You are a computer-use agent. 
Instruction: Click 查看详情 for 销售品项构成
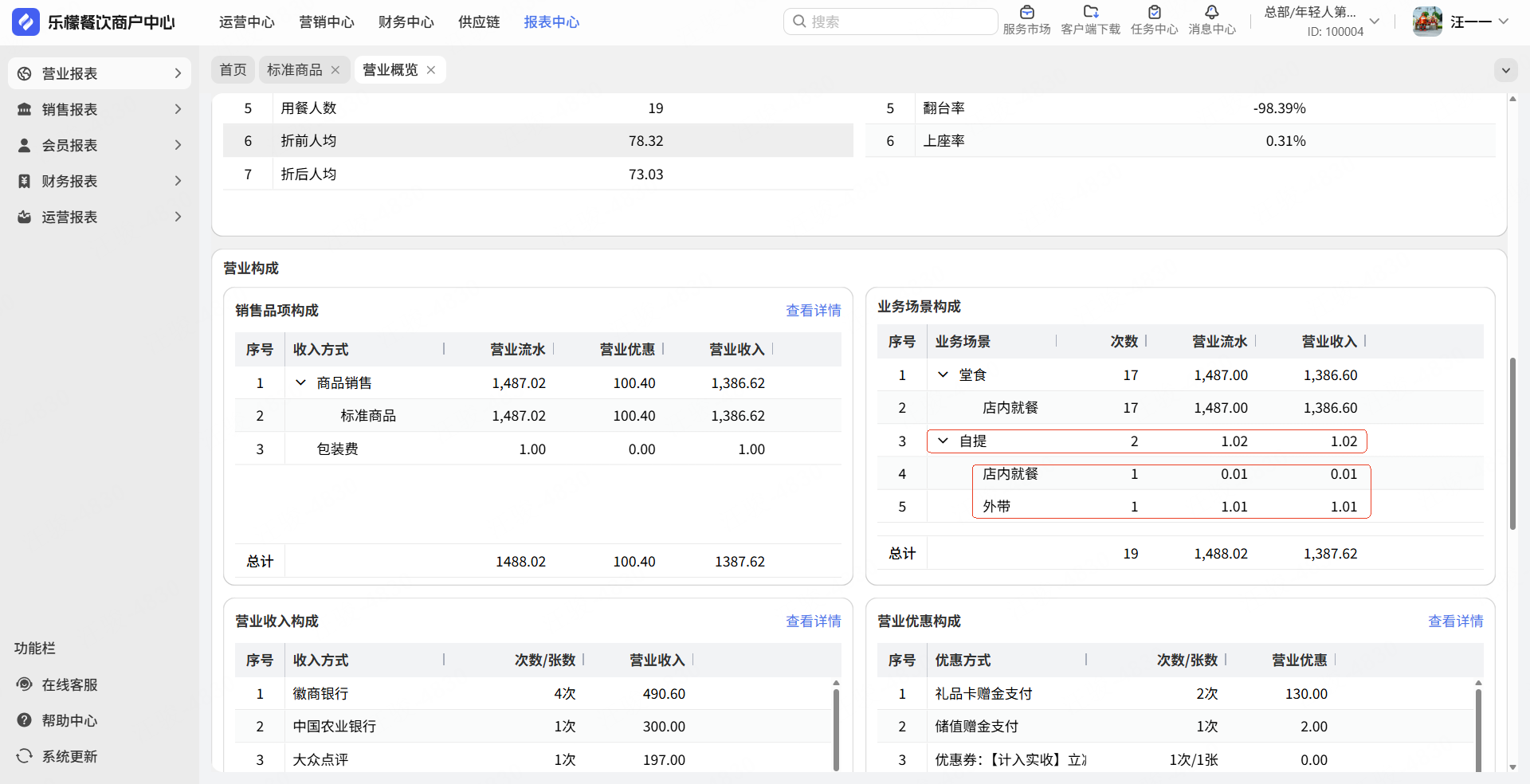813,311
